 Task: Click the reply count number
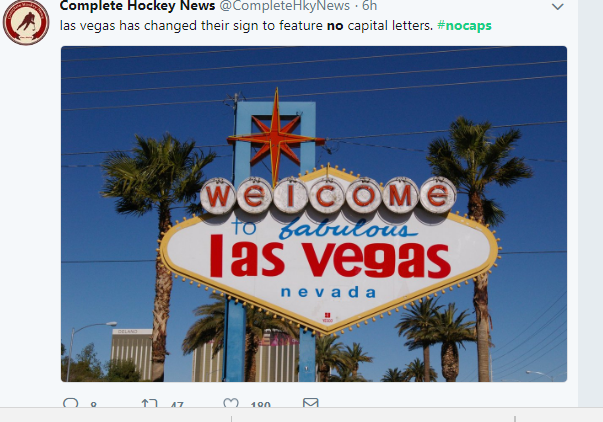[x=93, y=404]
